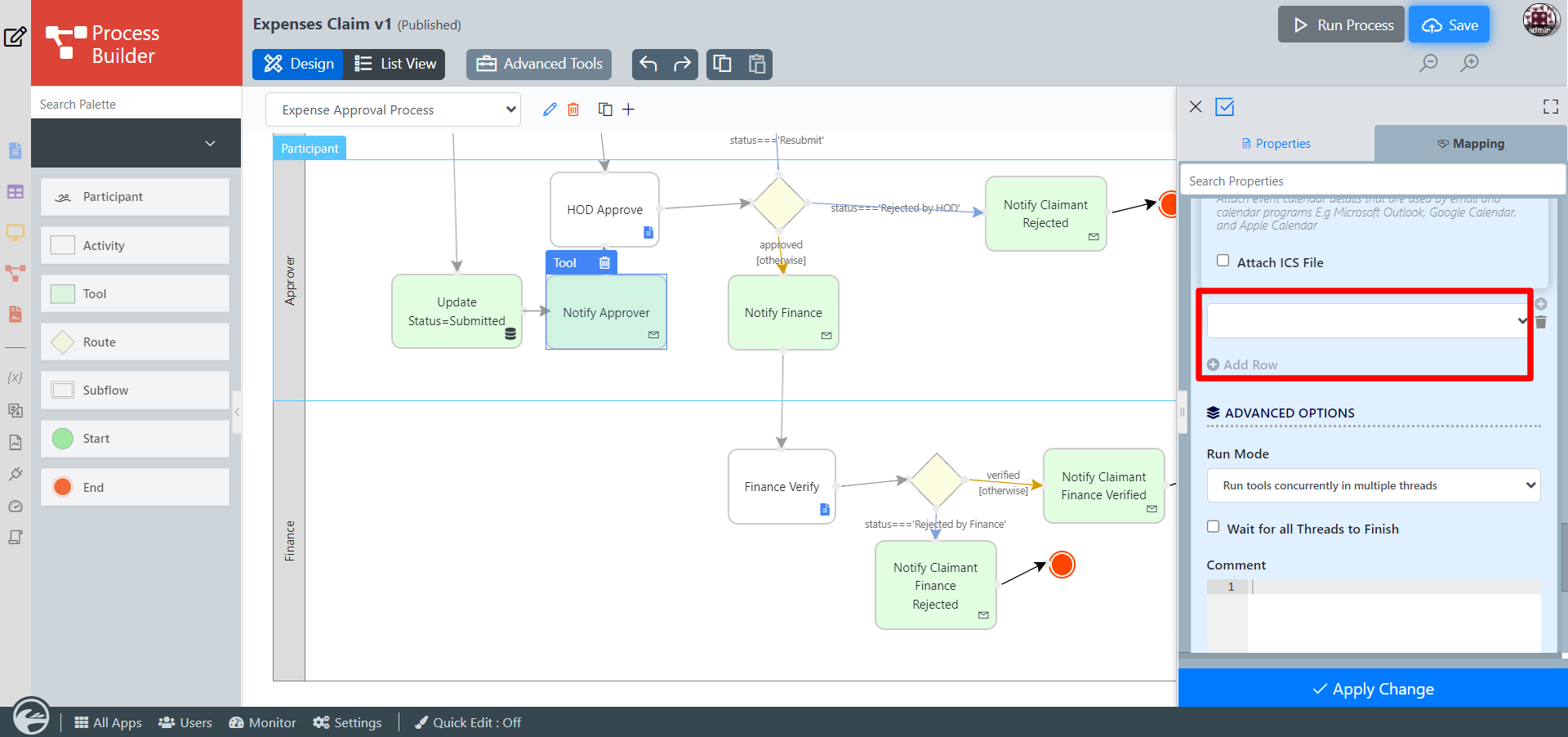
Task: Expand the palette category chevron
Action: tap(210, 143)
